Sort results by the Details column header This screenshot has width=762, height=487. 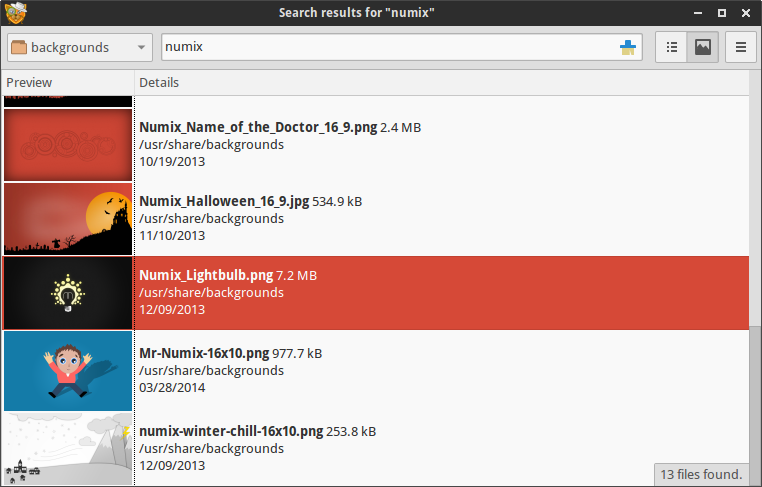(x=440, y=82)
